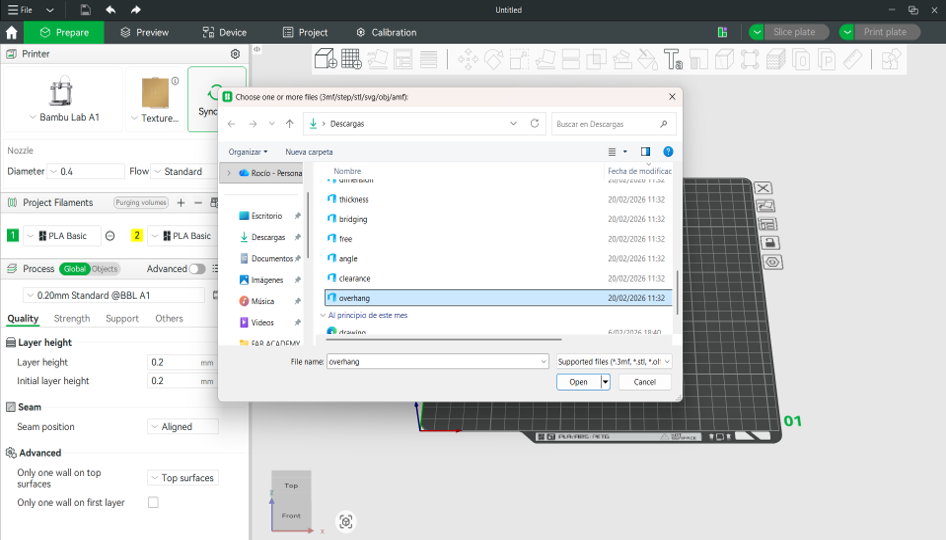Open Purging volumes button

[141, 203]
